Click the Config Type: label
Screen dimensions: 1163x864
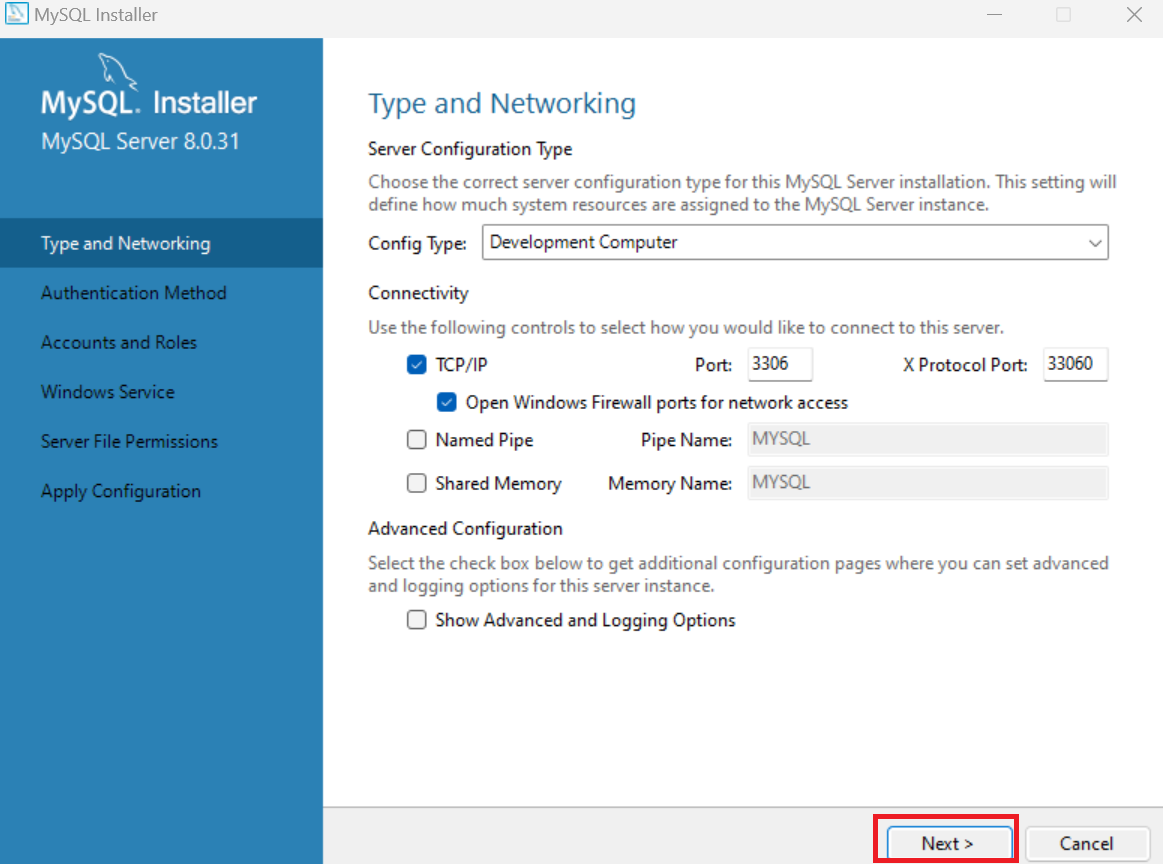[418, 244]
